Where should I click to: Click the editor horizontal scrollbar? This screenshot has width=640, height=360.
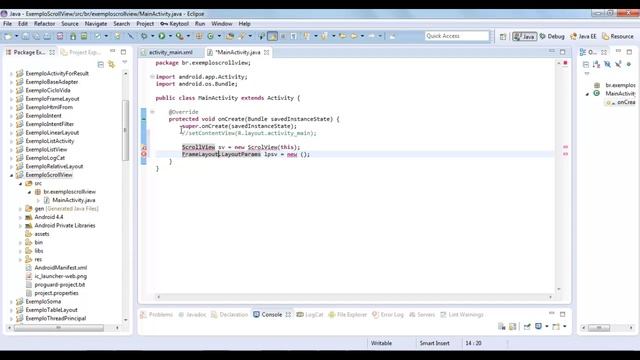point(354,297)
